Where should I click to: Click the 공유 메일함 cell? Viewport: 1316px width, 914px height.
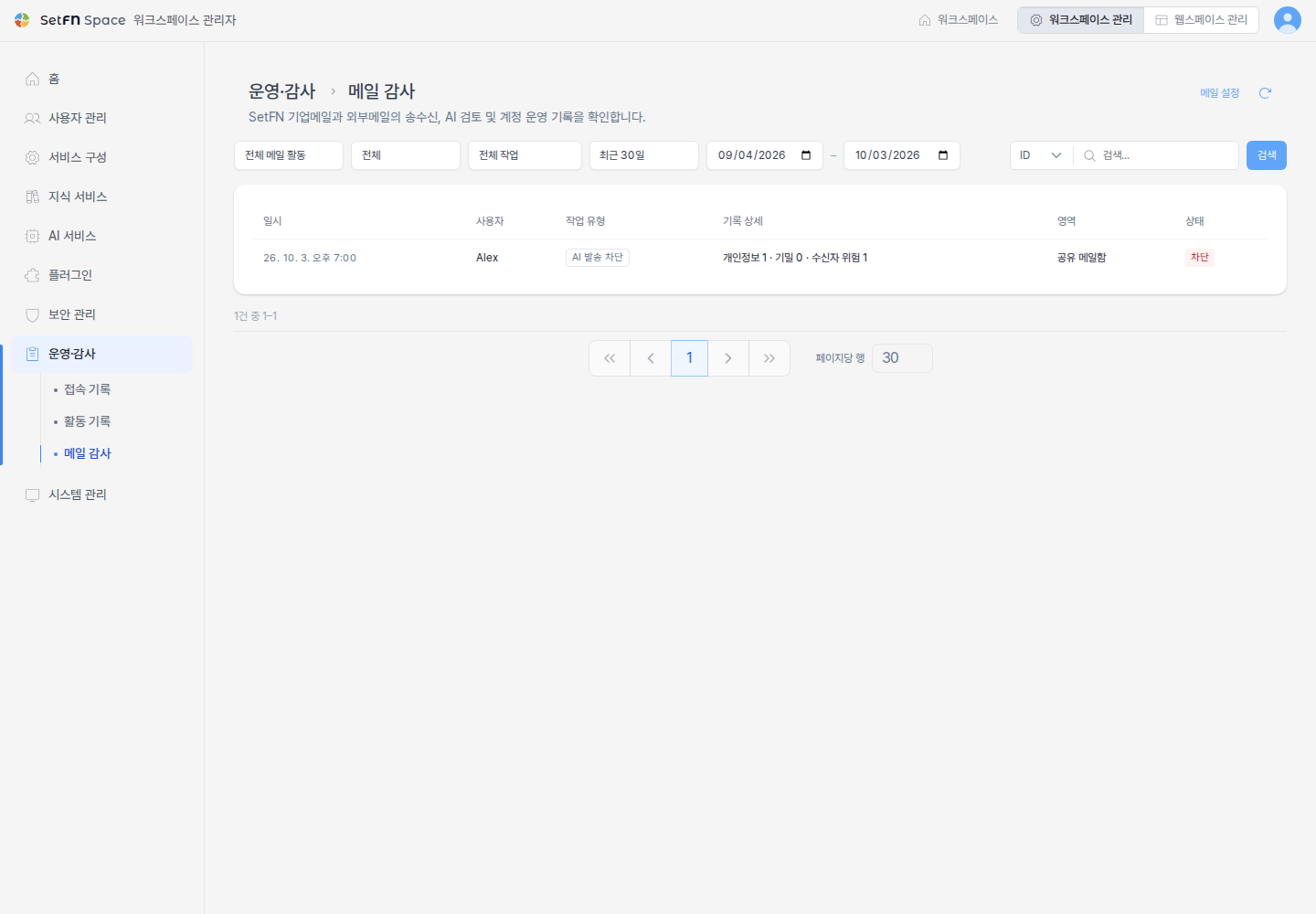[1082, 258]
